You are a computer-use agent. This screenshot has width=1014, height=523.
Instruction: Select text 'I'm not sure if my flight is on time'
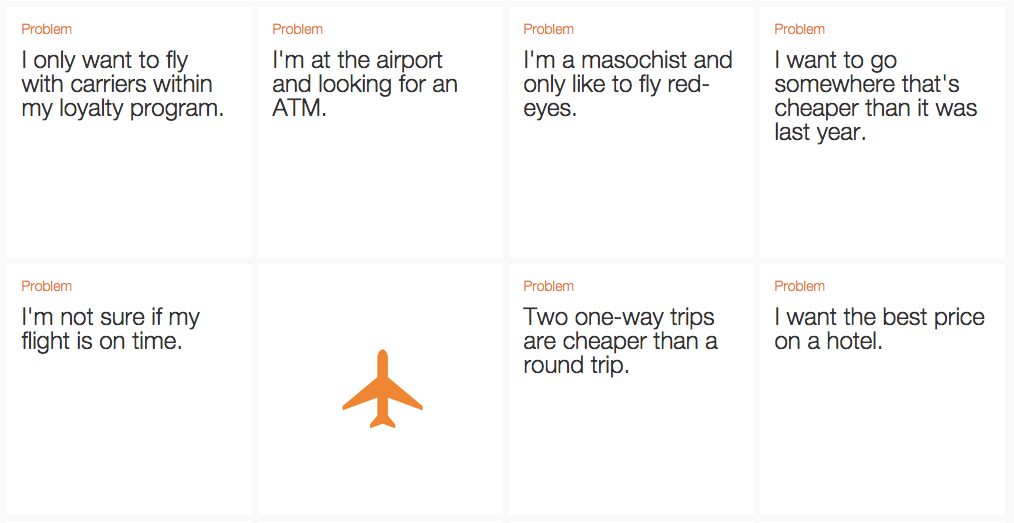111,329
